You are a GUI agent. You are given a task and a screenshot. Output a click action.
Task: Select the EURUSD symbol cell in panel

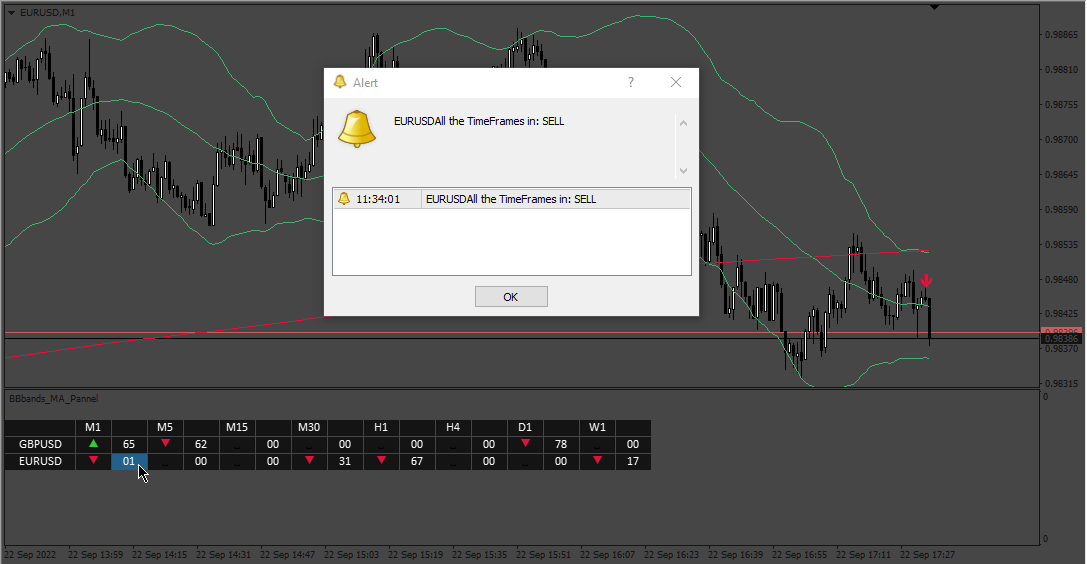(40, 461)
